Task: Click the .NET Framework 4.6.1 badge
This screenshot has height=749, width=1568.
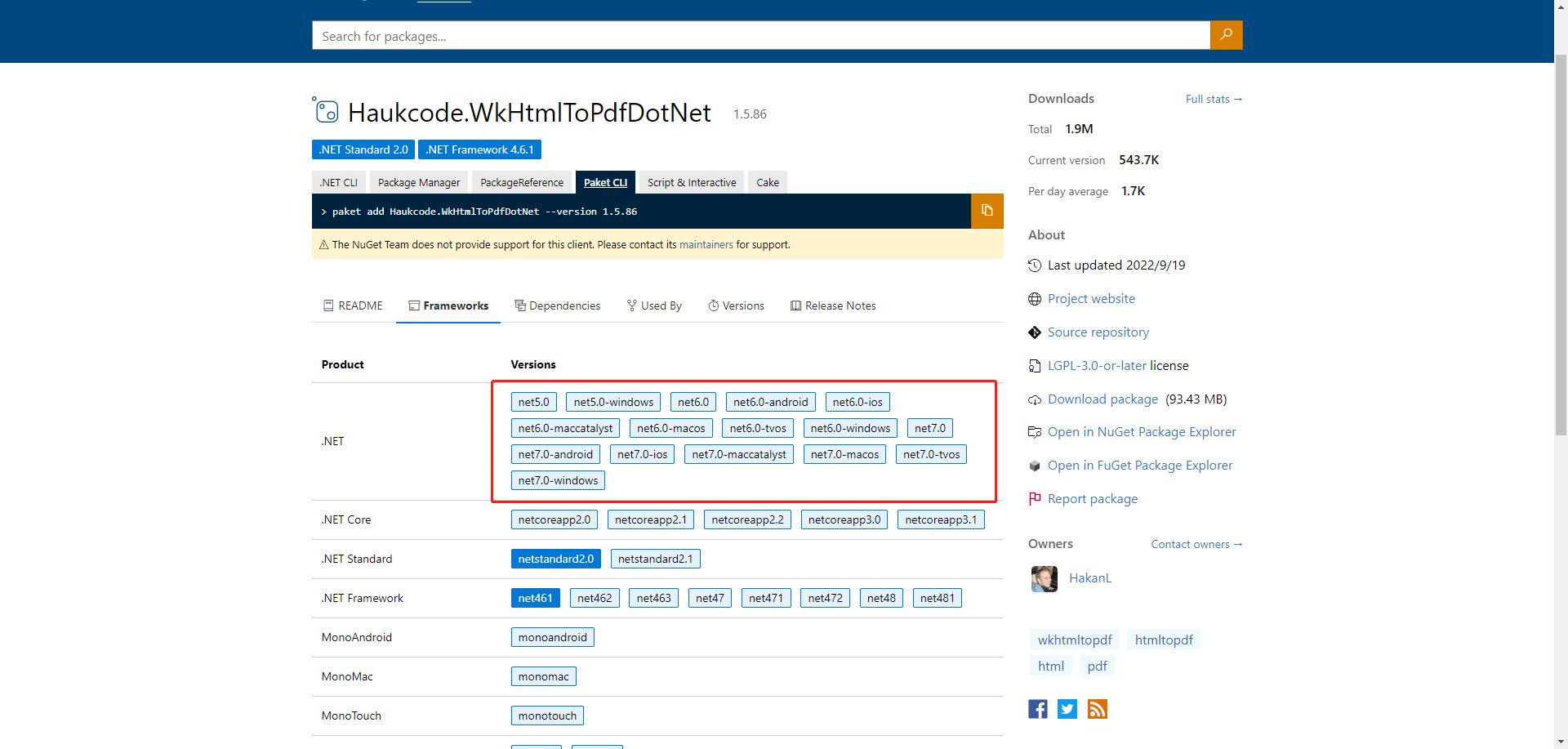Action: click(x=479, y=149)
